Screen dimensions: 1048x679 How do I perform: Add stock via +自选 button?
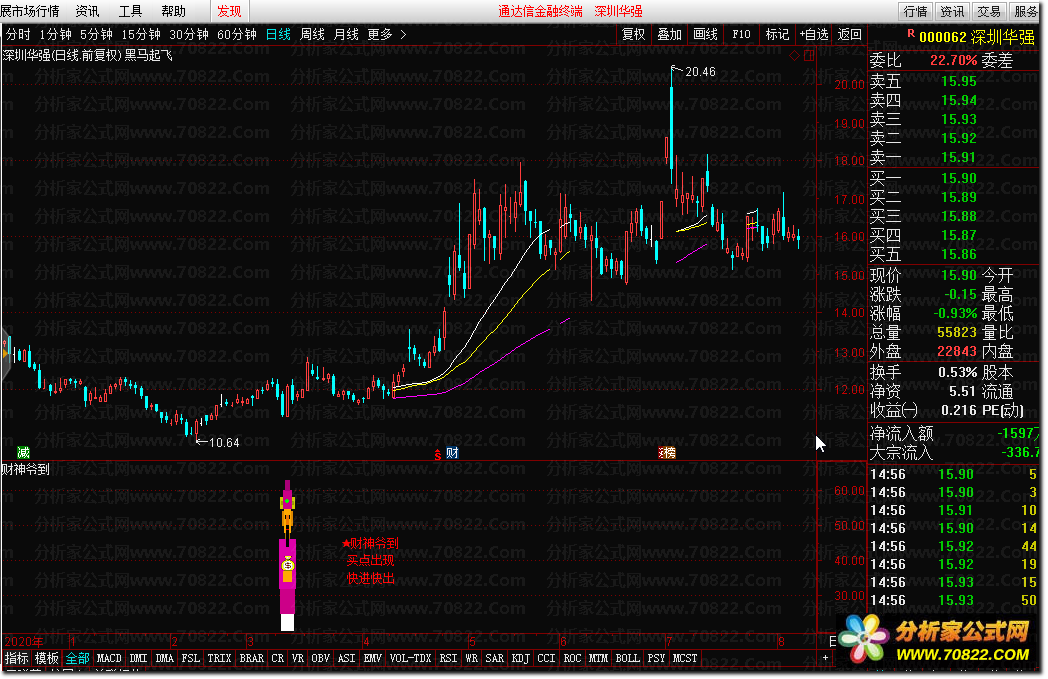click(x=813, y=34)
